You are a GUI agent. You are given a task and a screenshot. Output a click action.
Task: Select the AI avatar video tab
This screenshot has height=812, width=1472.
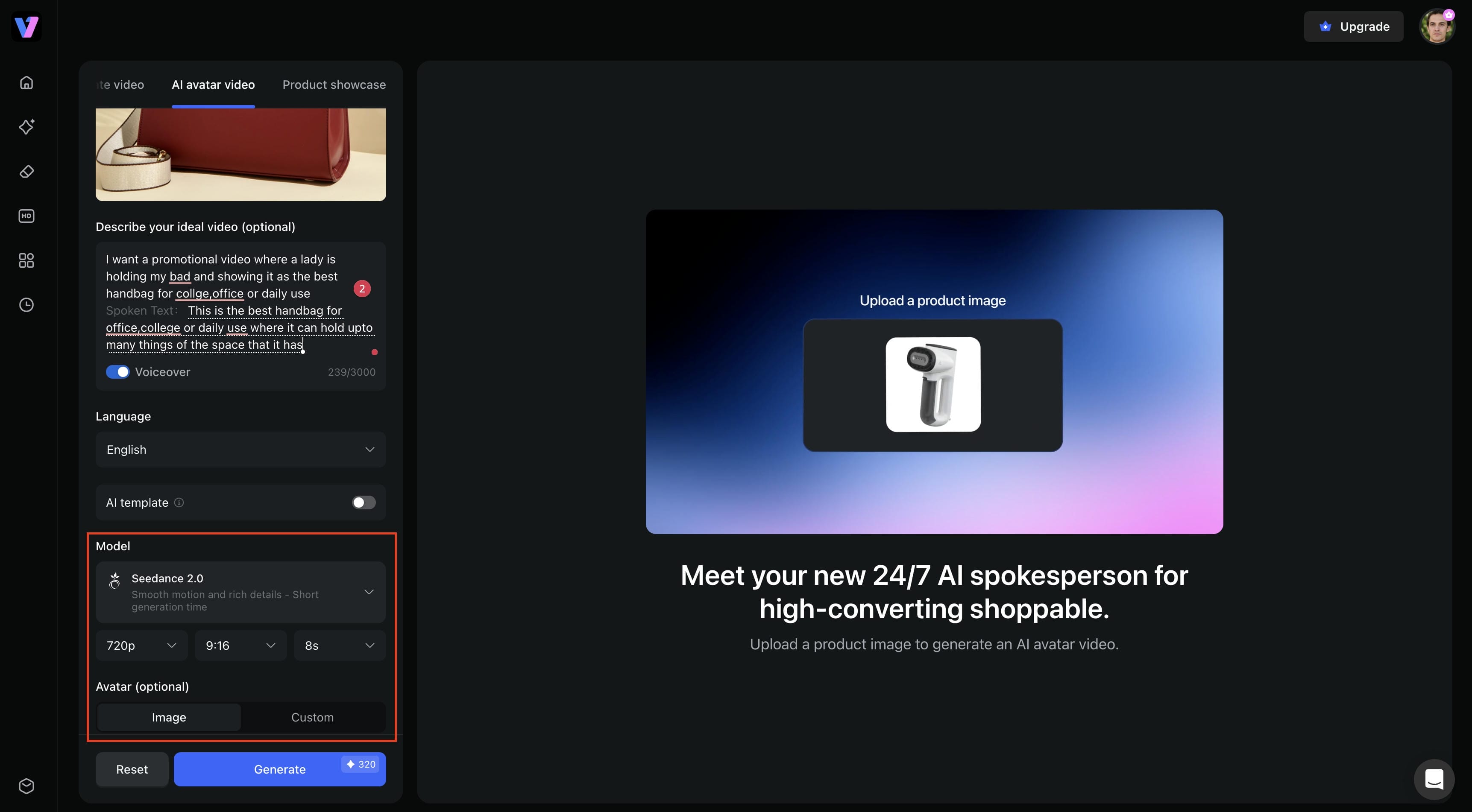(213, 85)
